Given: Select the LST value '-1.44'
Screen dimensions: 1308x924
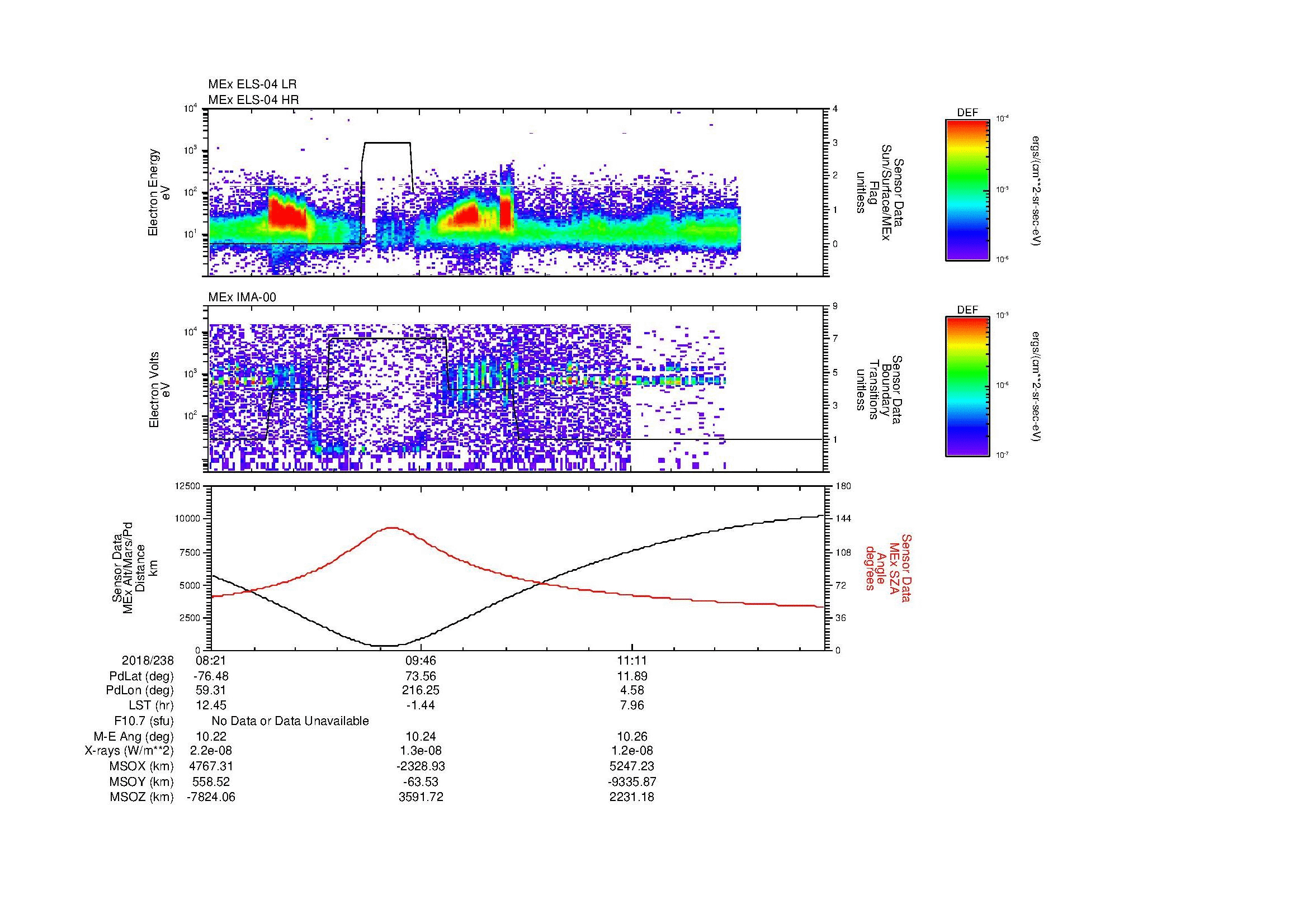Looking at the screenshot, I should point(421,706).
